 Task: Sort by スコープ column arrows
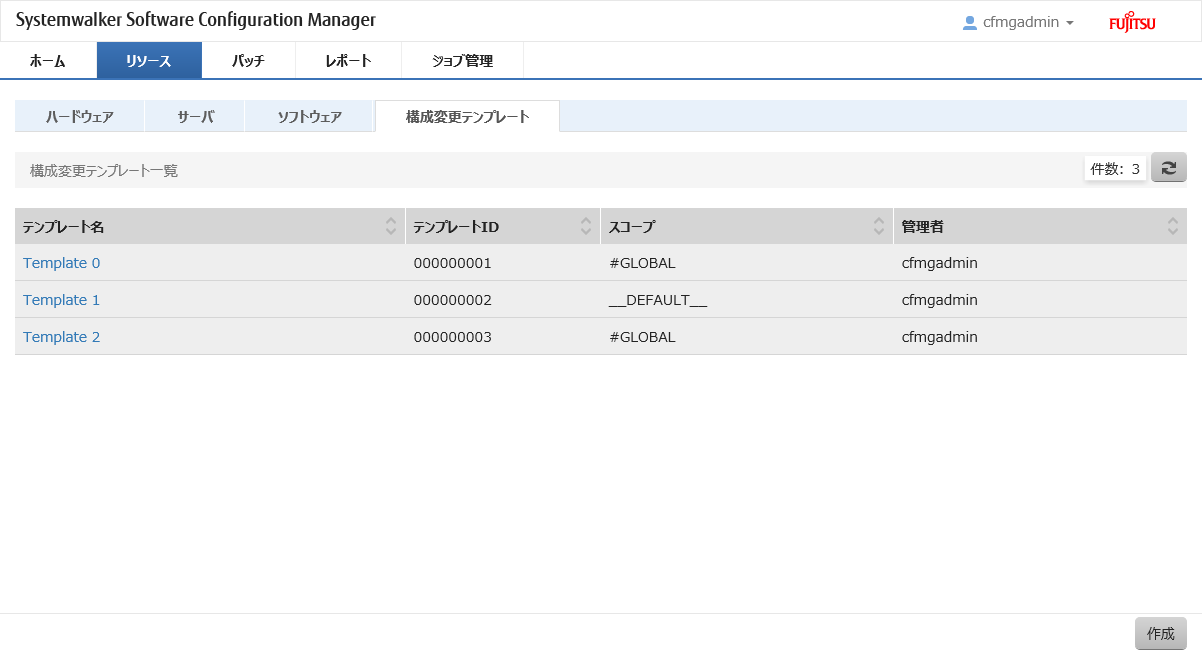[x=879, y=227]
